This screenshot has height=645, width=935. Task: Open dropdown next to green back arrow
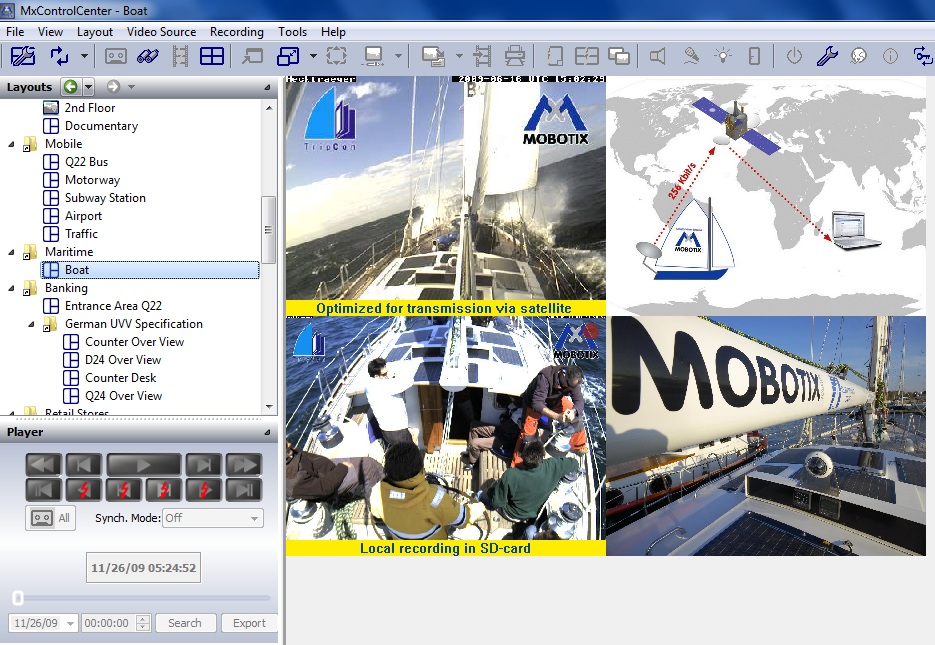point(88,87)
